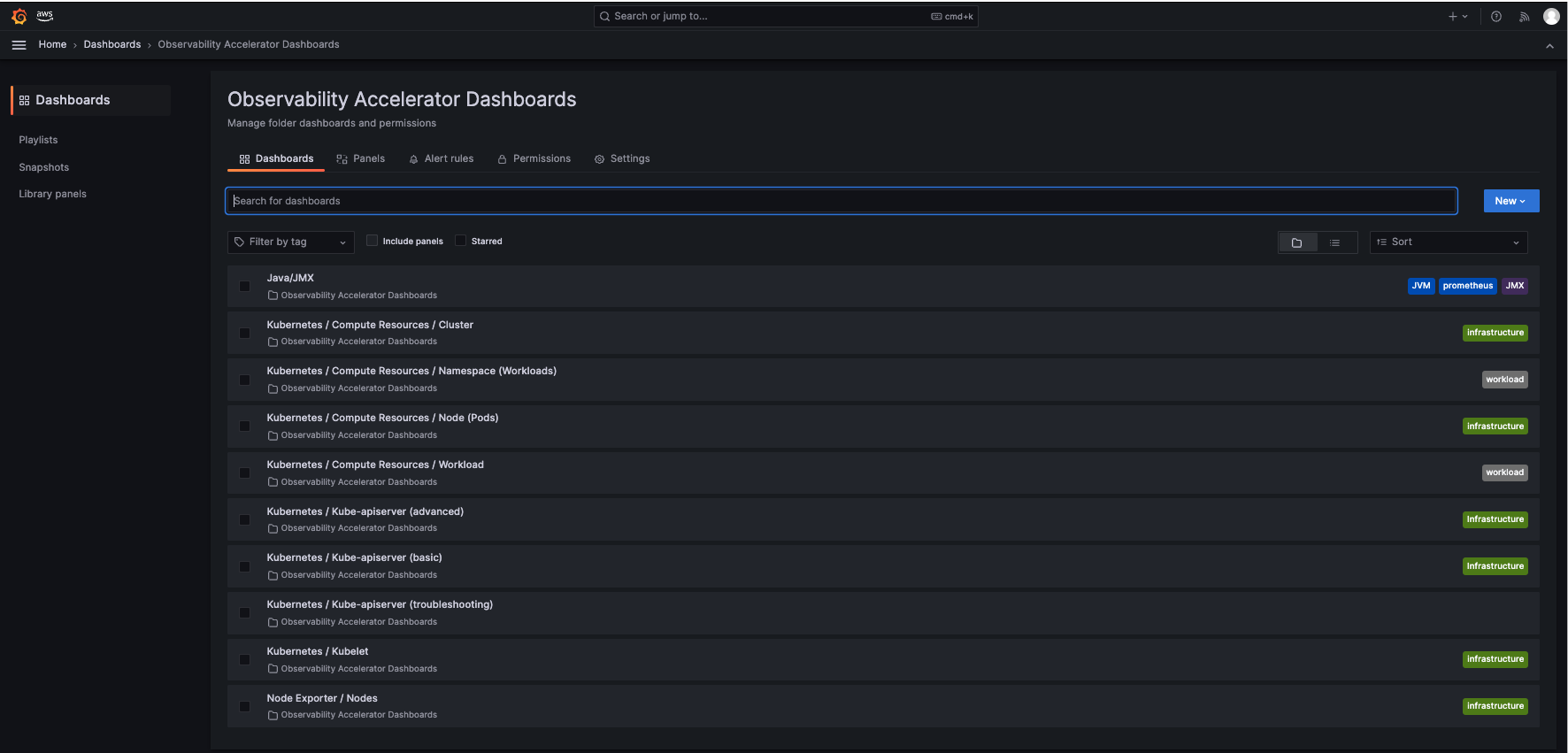The image size is (1568, 753).
Task: Check Namespace (Workloads) row checkbox
Action: pyautogui.click(x=244, y=380)
